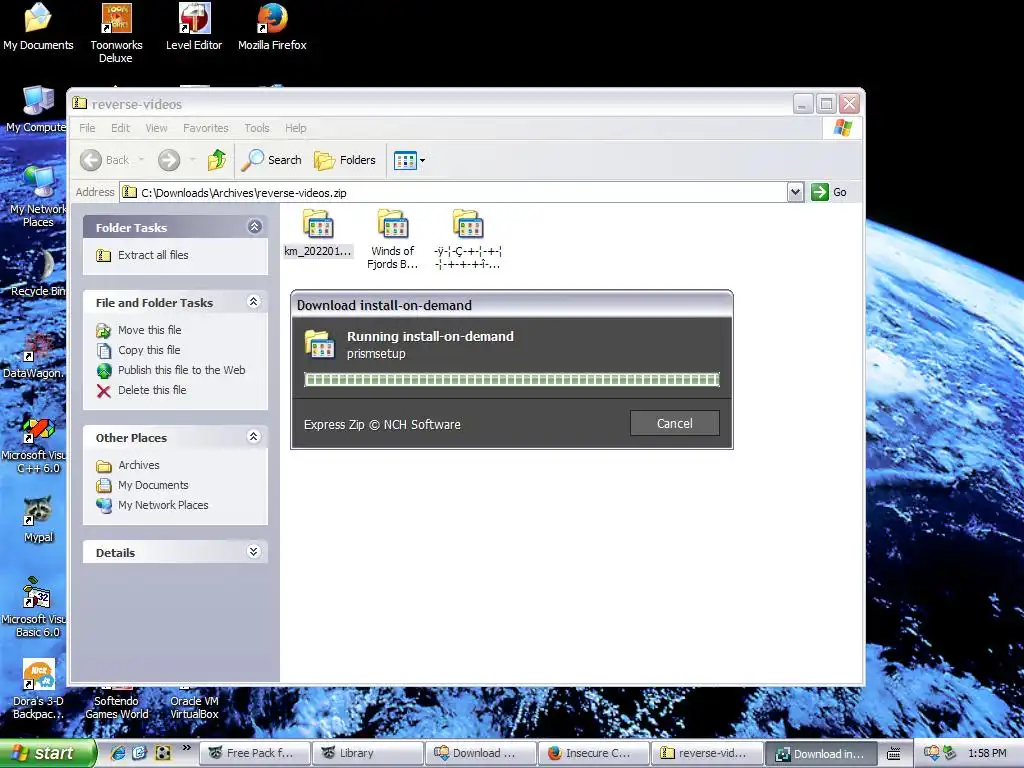1024x768 pixels.
Task: Switch to Library taskbar window
Action: (367, 753)
